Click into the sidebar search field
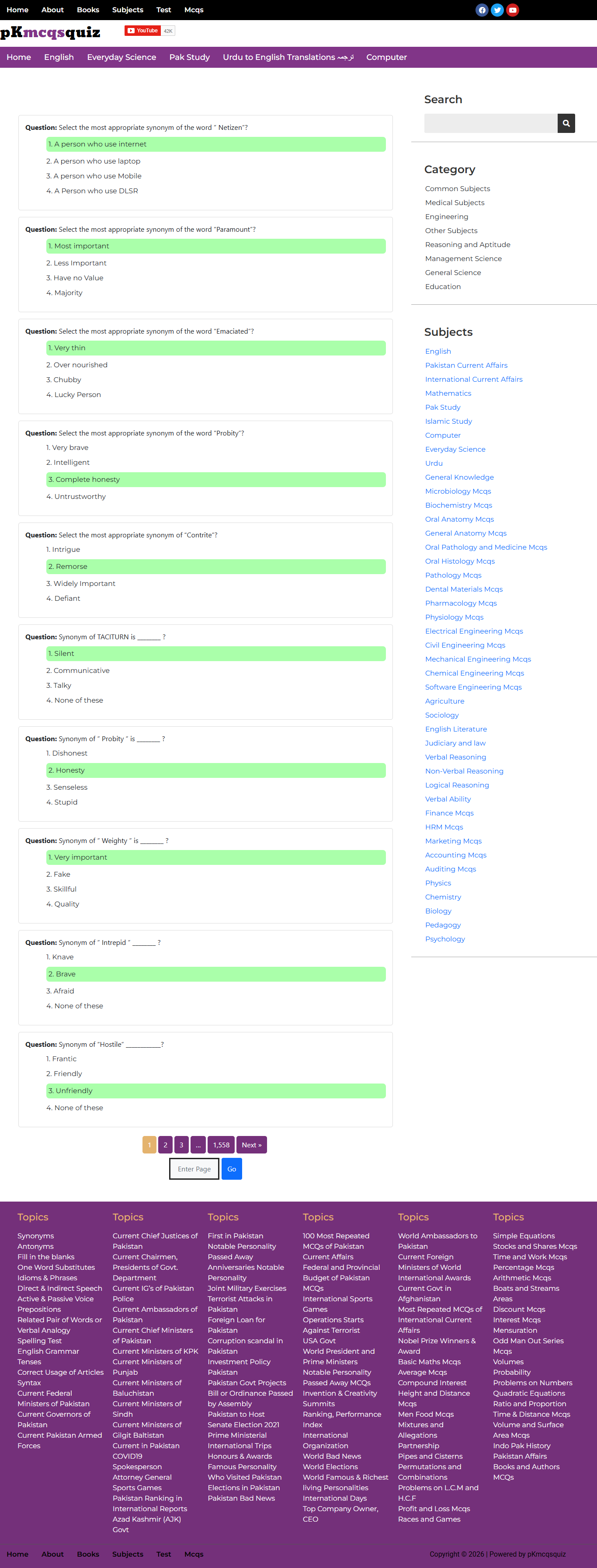Screen dimensions: 597x1568 [490, 123]
